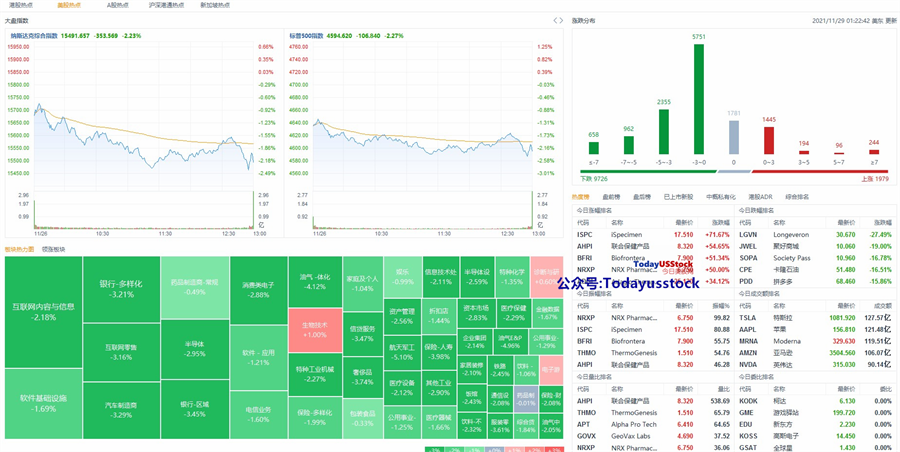Select the 航天军工 -5.10% tile
Image resolution: width=900 pixels, height=452 pixels.
(x=401, y=352)
